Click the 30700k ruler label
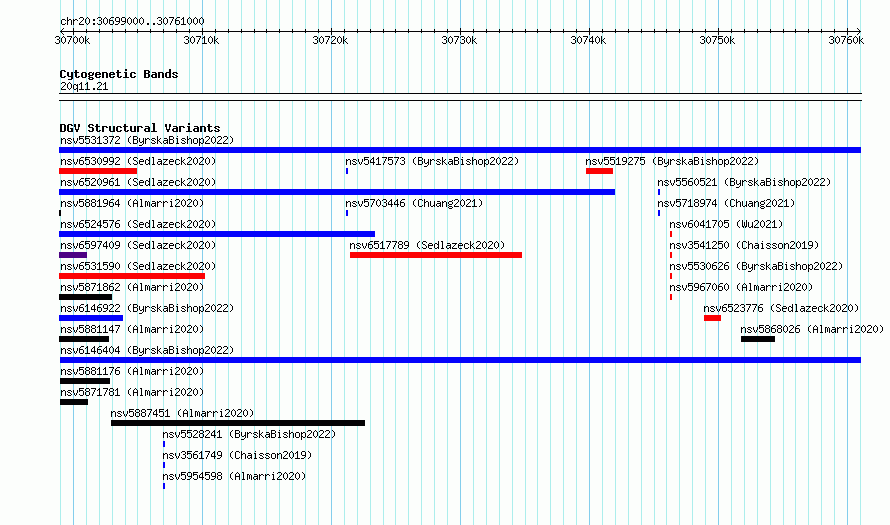This screenshot has height=525, width=890. click(72, 40)
